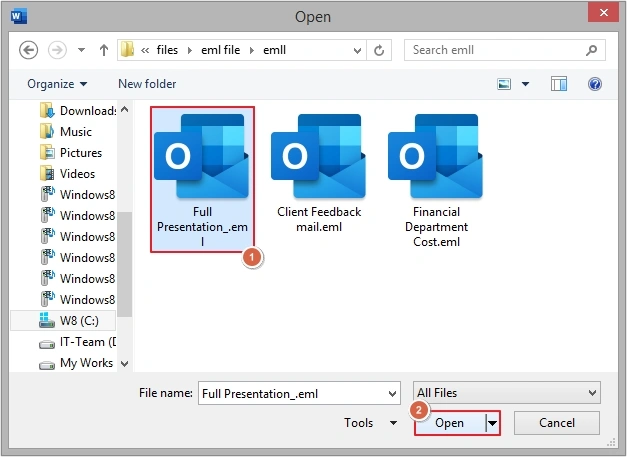Click the New folder button

(147, 84)
